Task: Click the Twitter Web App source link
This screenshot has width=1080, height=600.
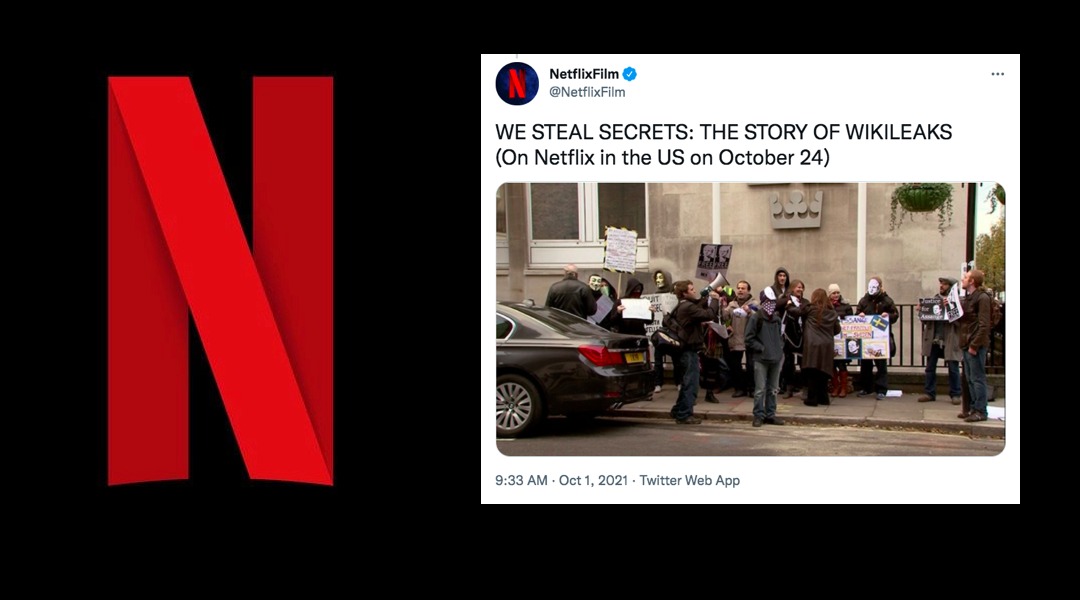Action: [x=689, y=480]
